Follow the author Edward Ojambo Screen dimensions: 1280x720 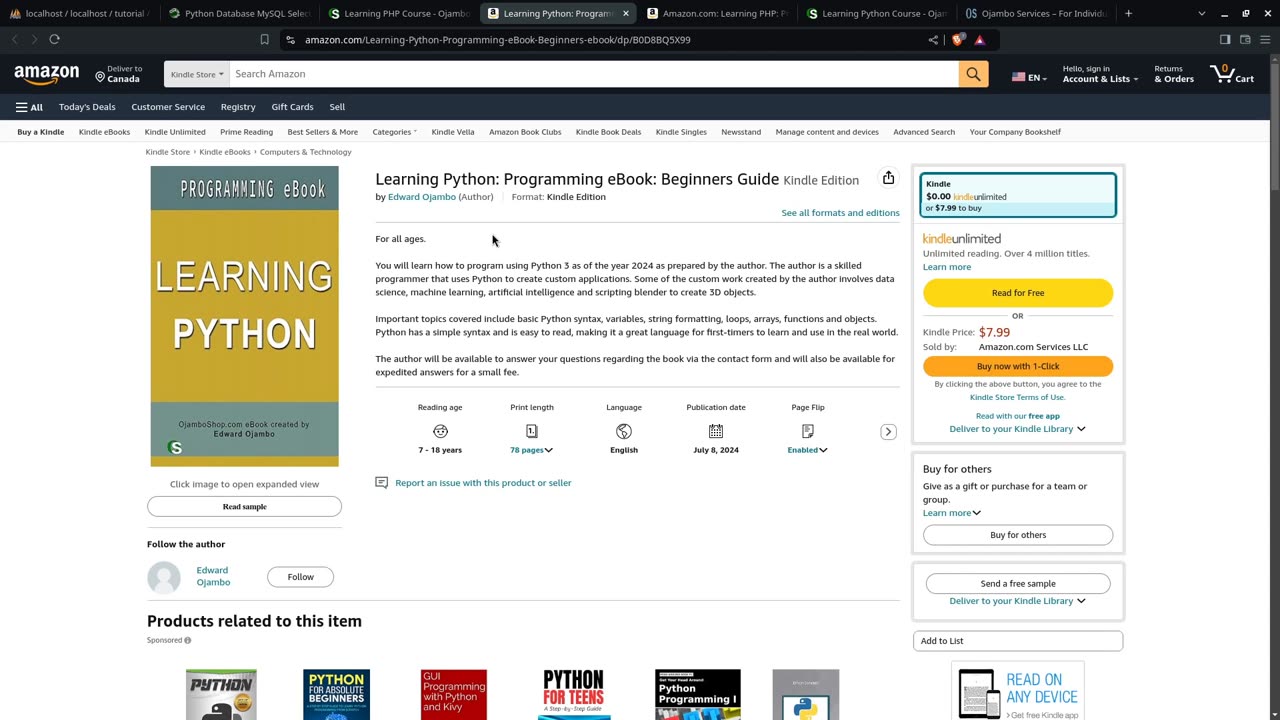(300, 577)
